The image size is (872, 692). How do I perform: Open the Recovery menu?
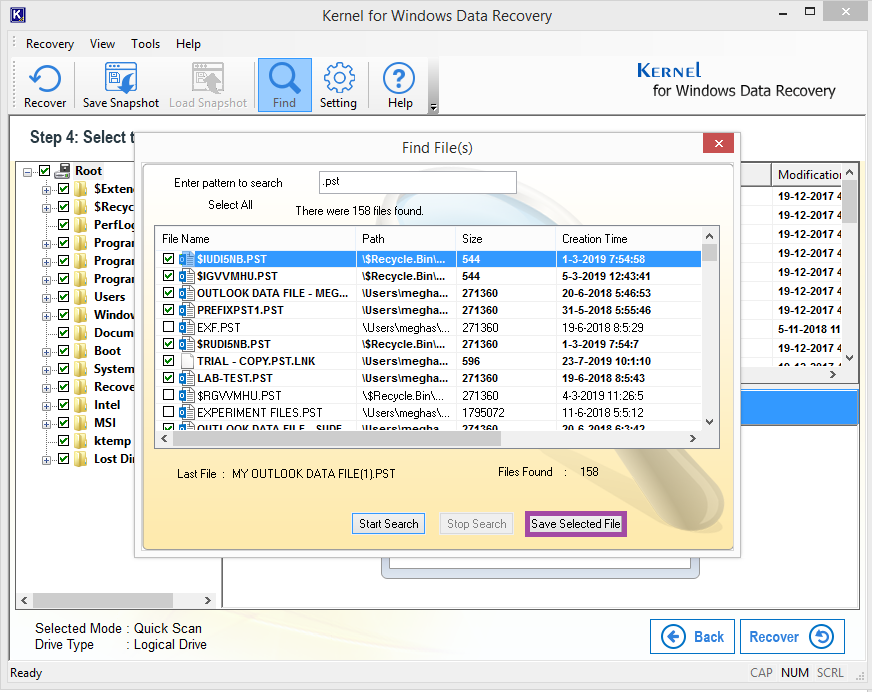point(50,44)
